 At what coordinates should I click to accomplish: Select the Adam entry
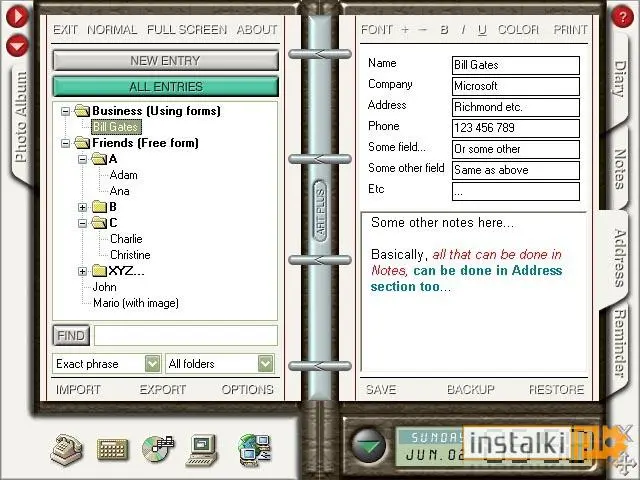click(124, 175)
